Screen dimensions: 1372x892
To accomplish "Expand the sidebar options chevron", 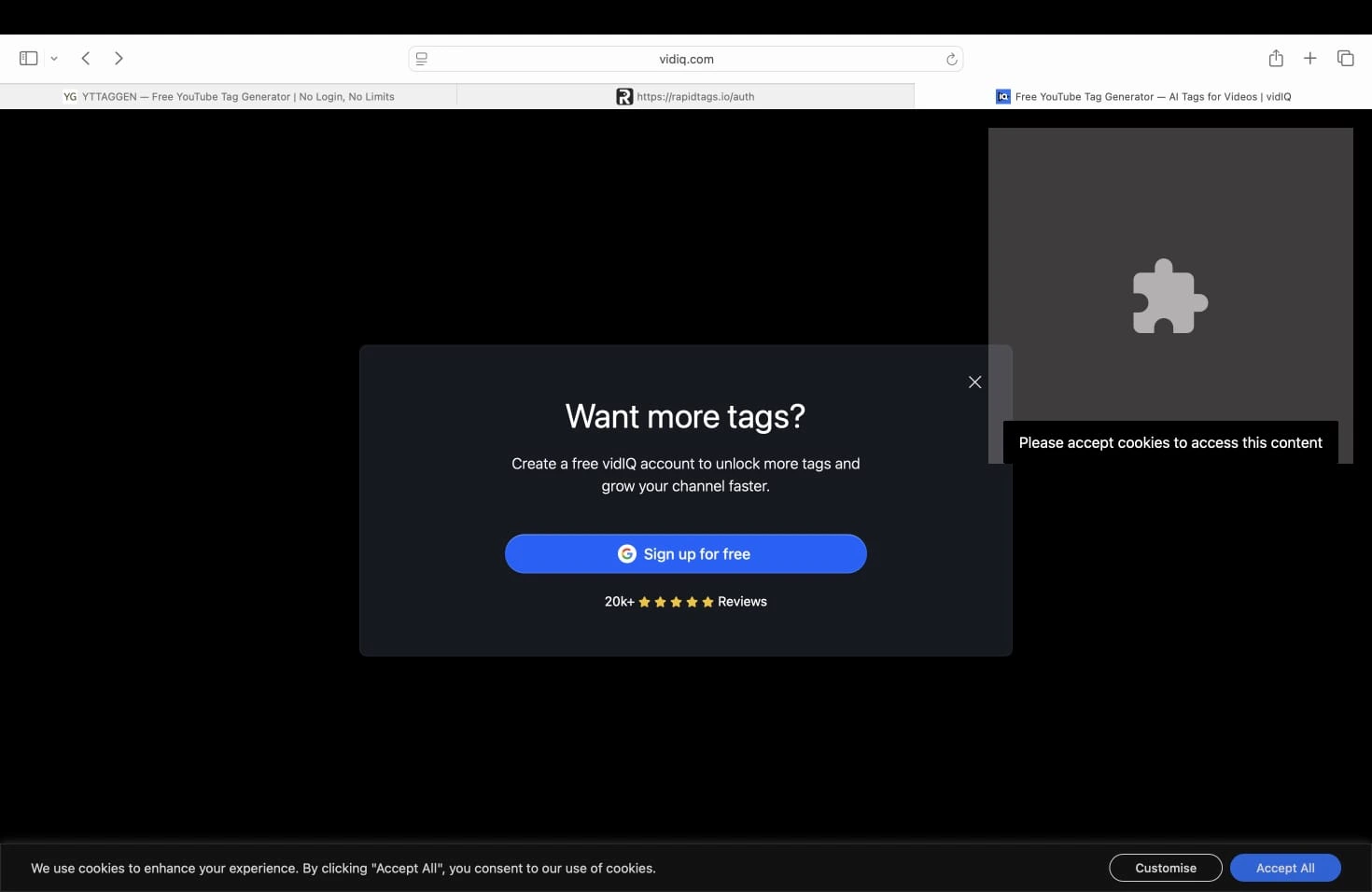I will tap(54, 58).
